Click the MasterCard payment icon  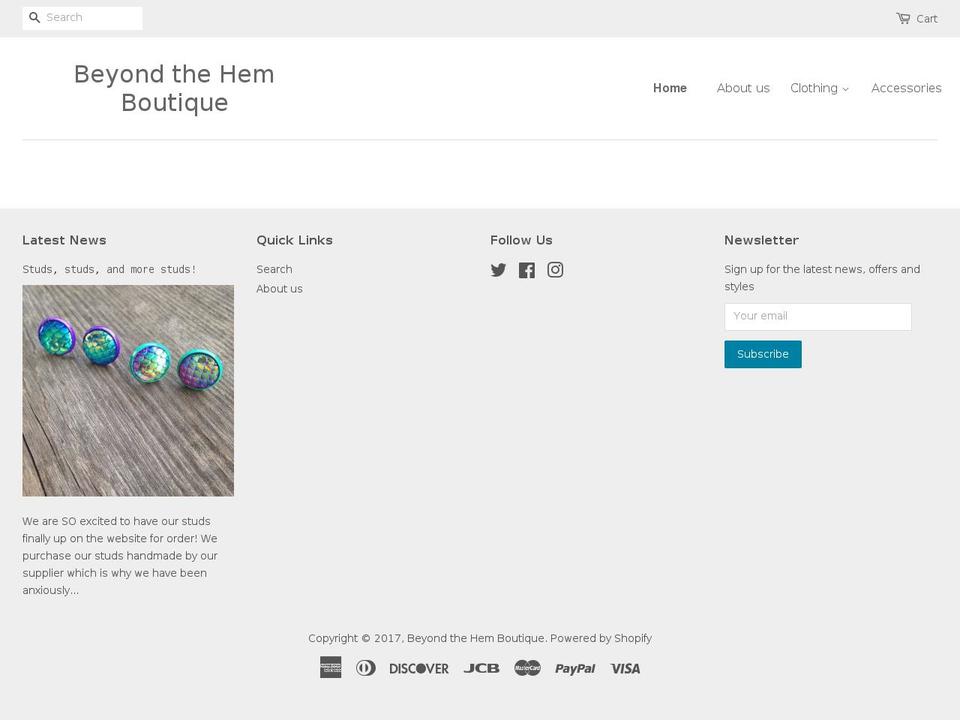(x=528, y=667)
